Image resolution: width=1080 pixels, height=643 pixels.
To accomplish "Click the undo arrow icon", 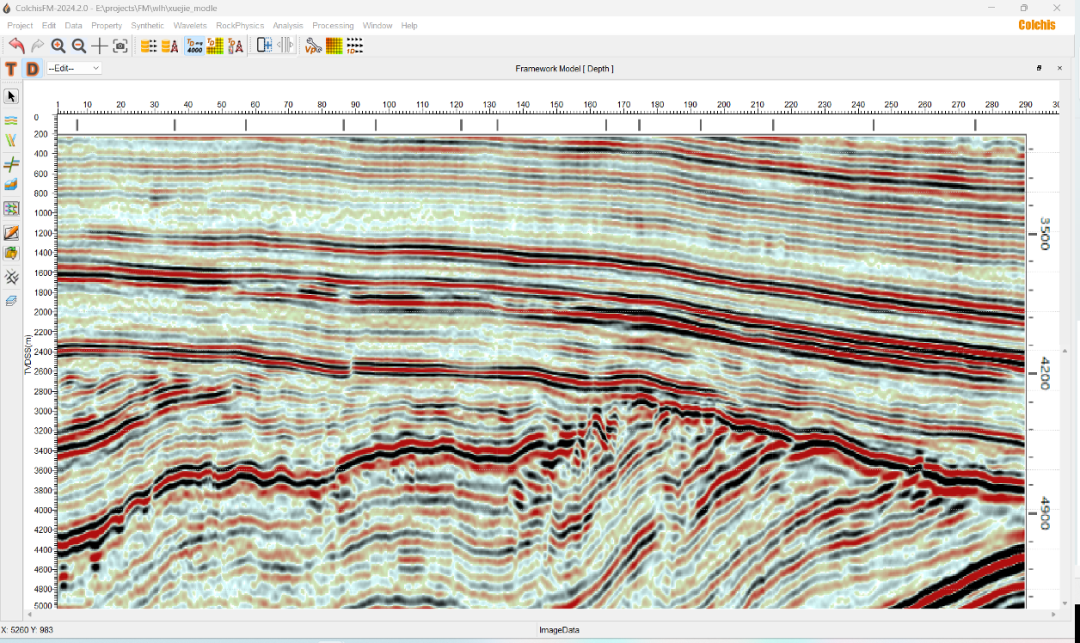I will tap(16, 45).
